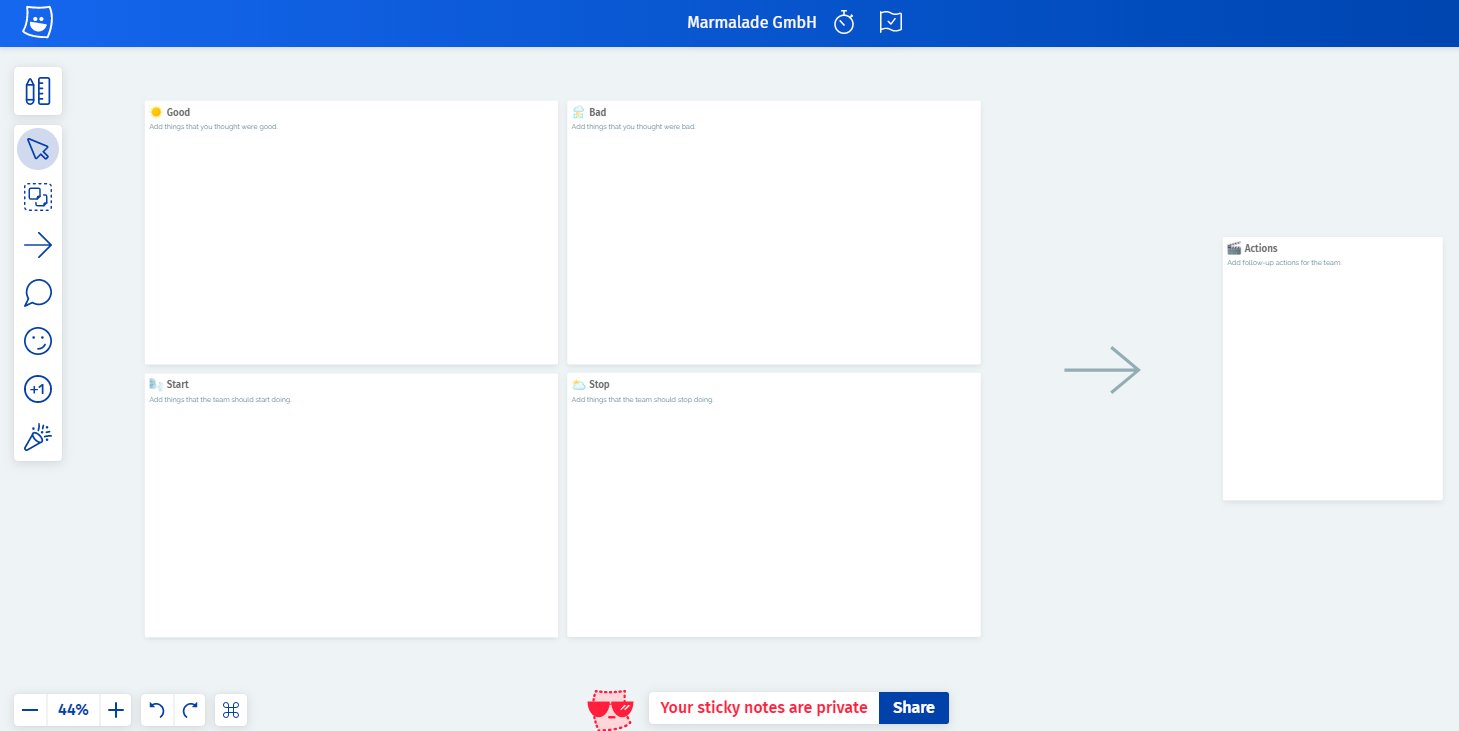Click the 44% zoom level indicator
This screenshot has height=731, width=1459.
[x=73, y=710]
